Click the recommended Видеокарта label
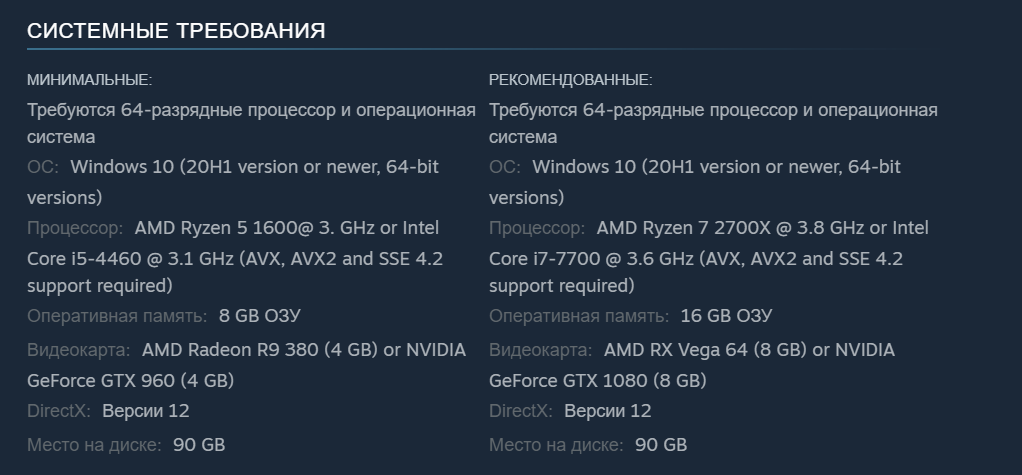 tap(540, 350)
